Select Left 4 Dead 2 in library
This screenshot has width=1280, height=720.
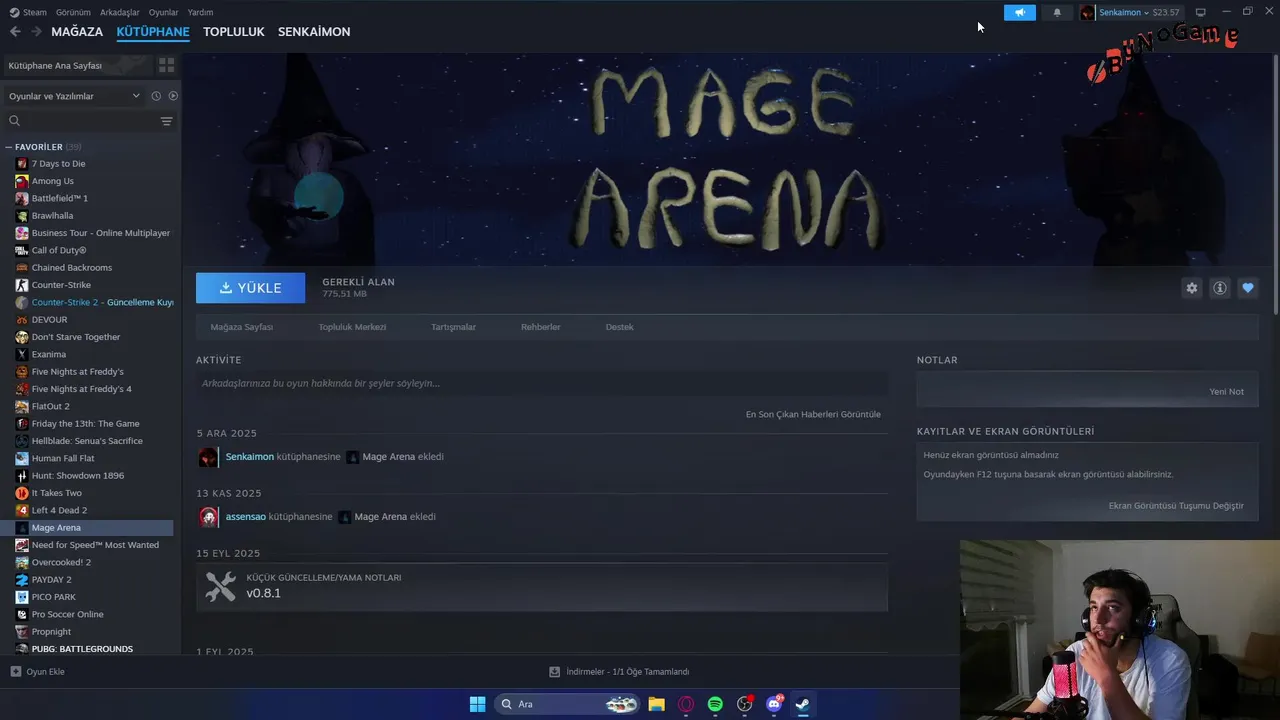[59, 510]
